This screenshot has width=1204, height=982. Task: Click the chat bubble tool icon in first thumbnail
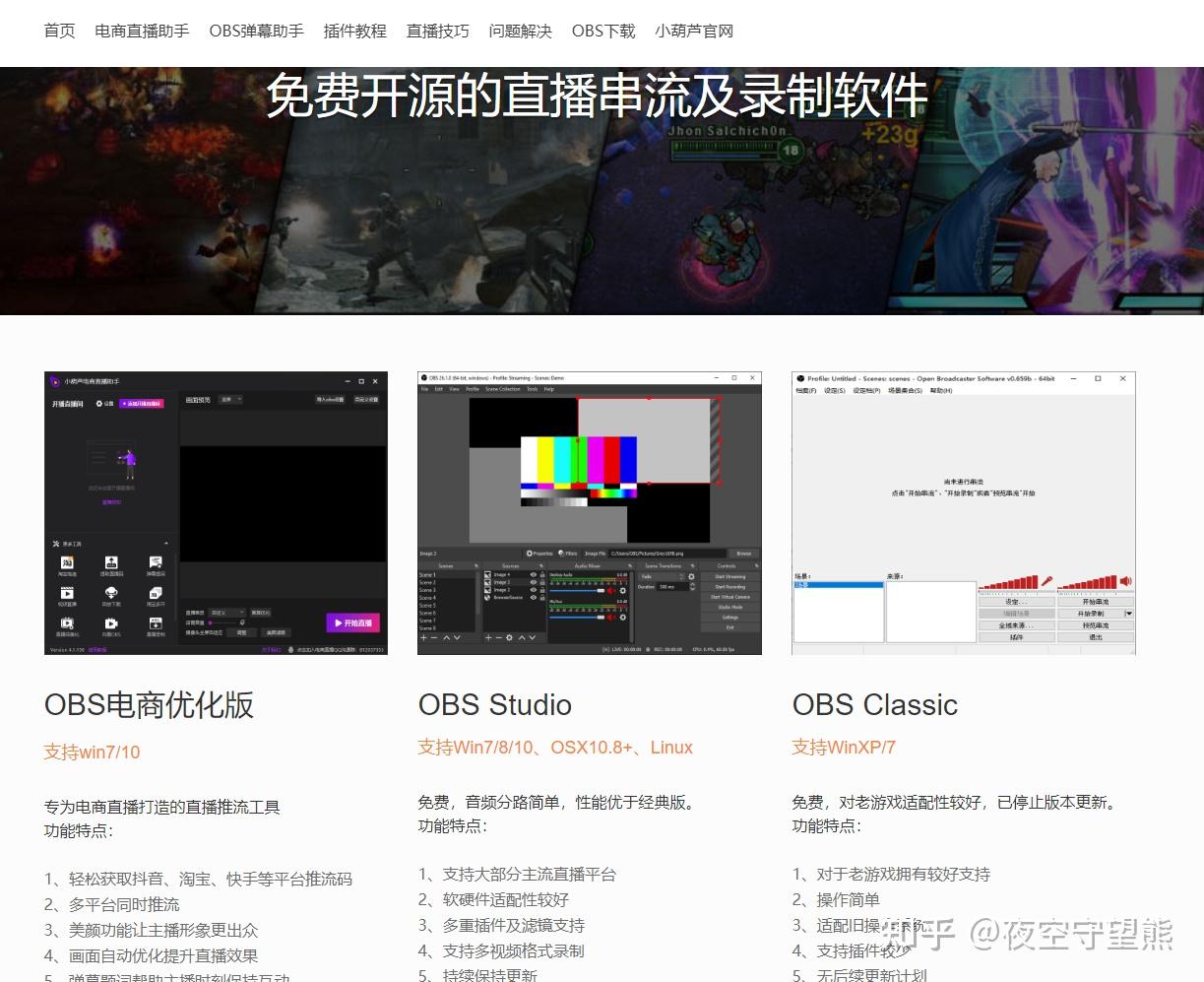156,562
